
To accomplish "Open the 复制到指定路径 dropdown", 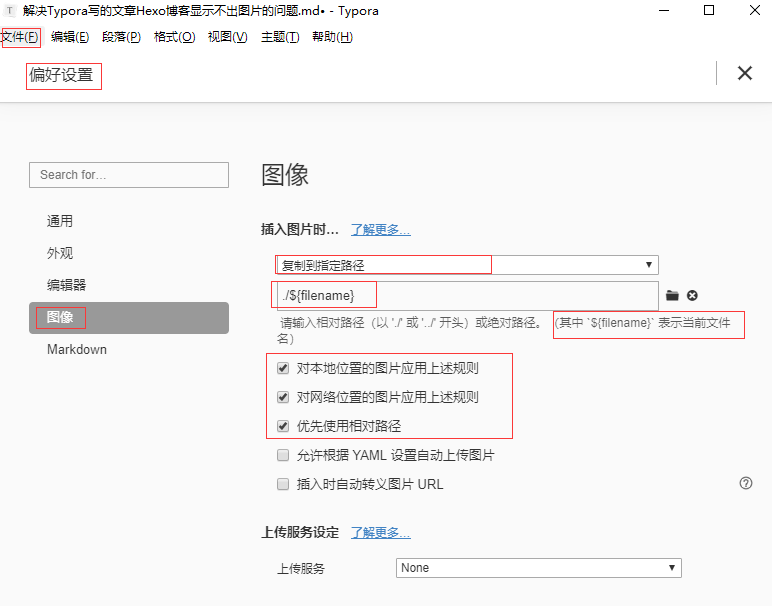I will pos(467,265).
